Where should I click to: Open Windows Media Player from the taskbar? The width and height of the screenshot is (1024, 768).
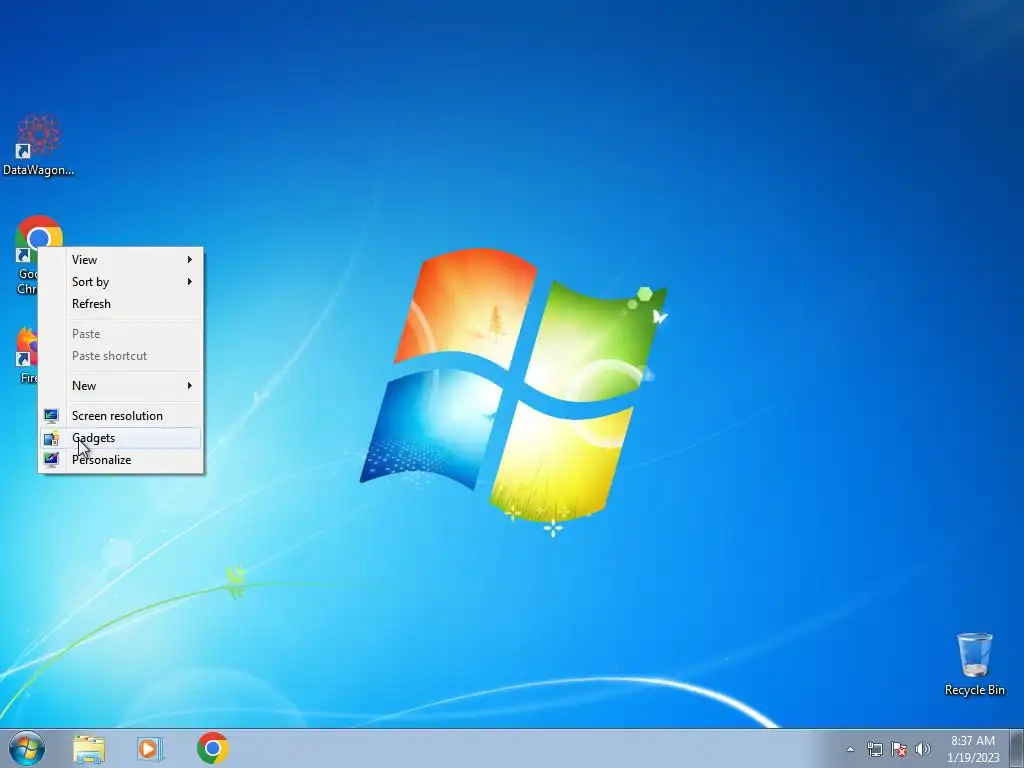pos(150,748)
